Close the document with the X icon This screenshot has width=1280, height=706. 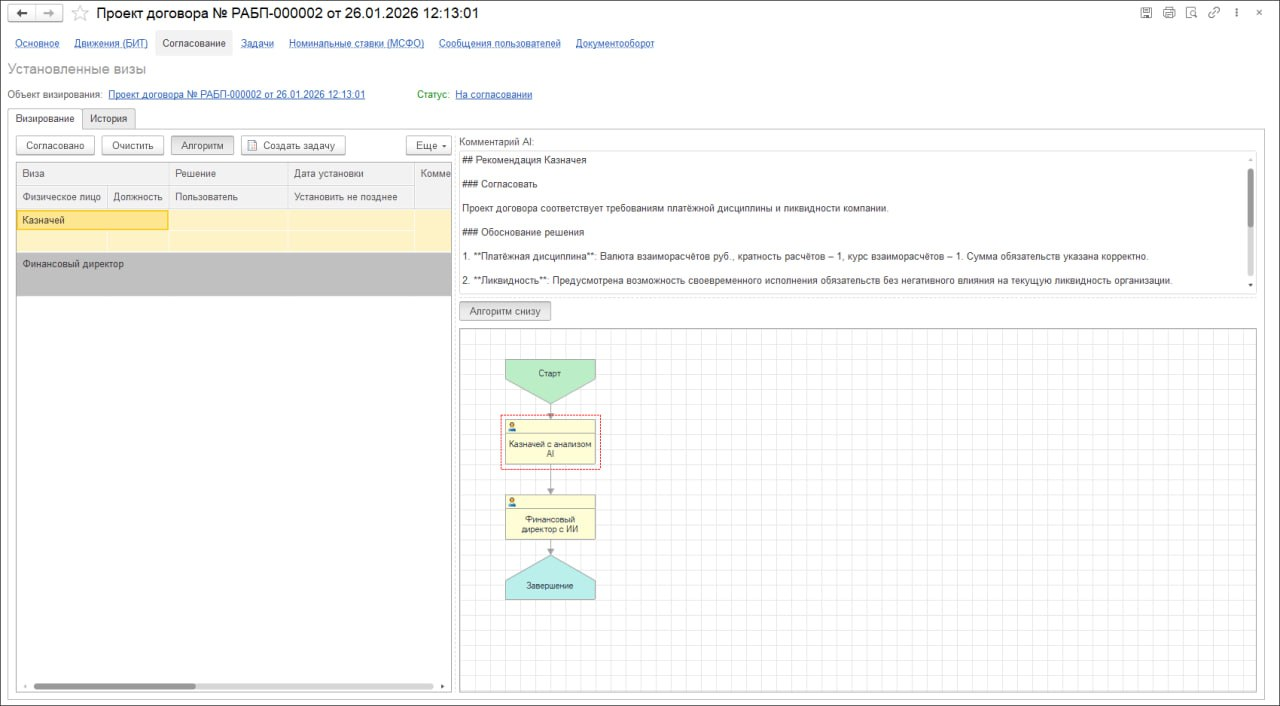click(1261, 13)
